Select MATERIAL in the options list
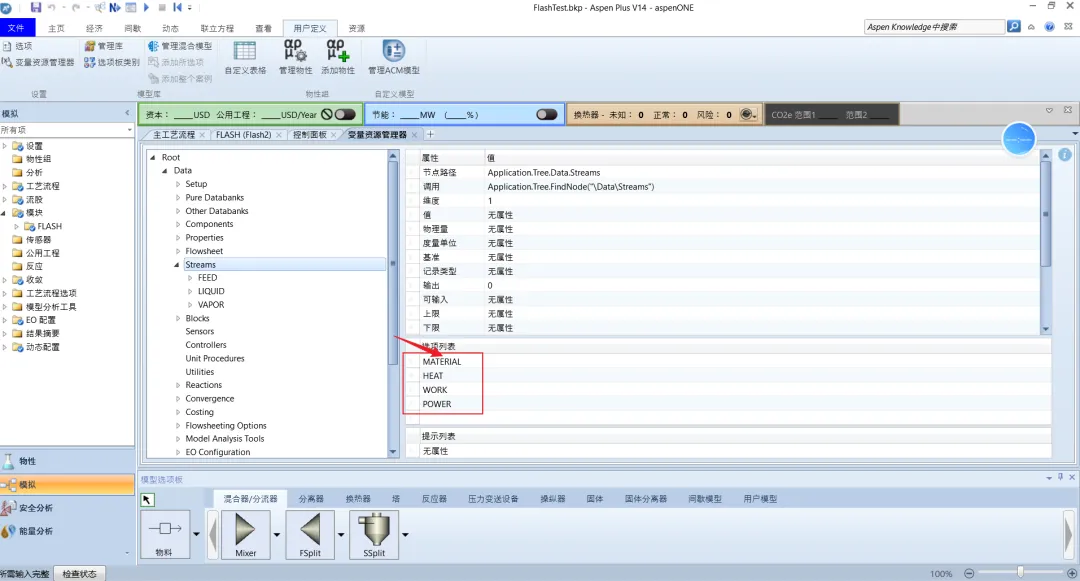 click(442, 361)
